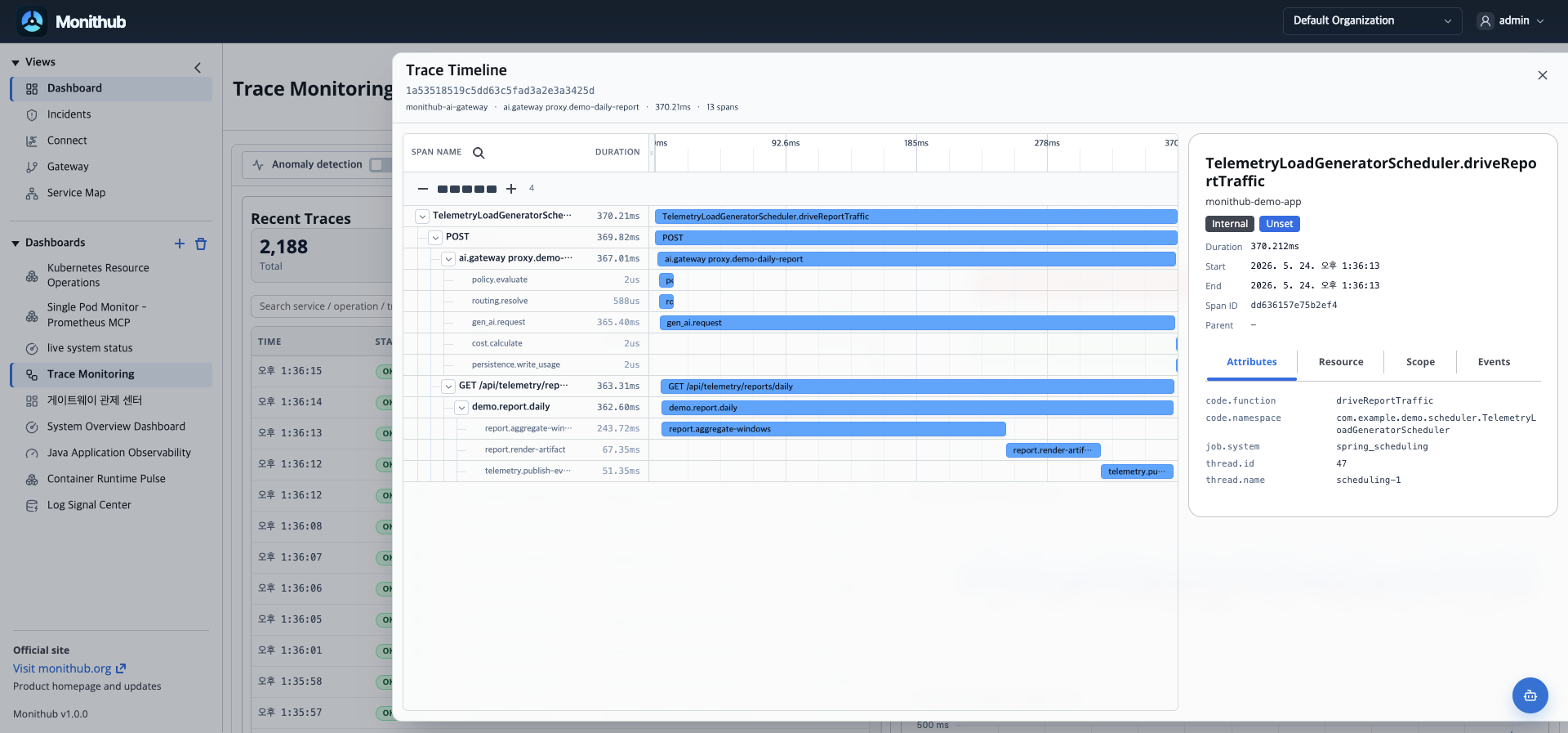Toggle the Anomaly detection switch
Screen dimensions: 1568x733
pos(381,165)
